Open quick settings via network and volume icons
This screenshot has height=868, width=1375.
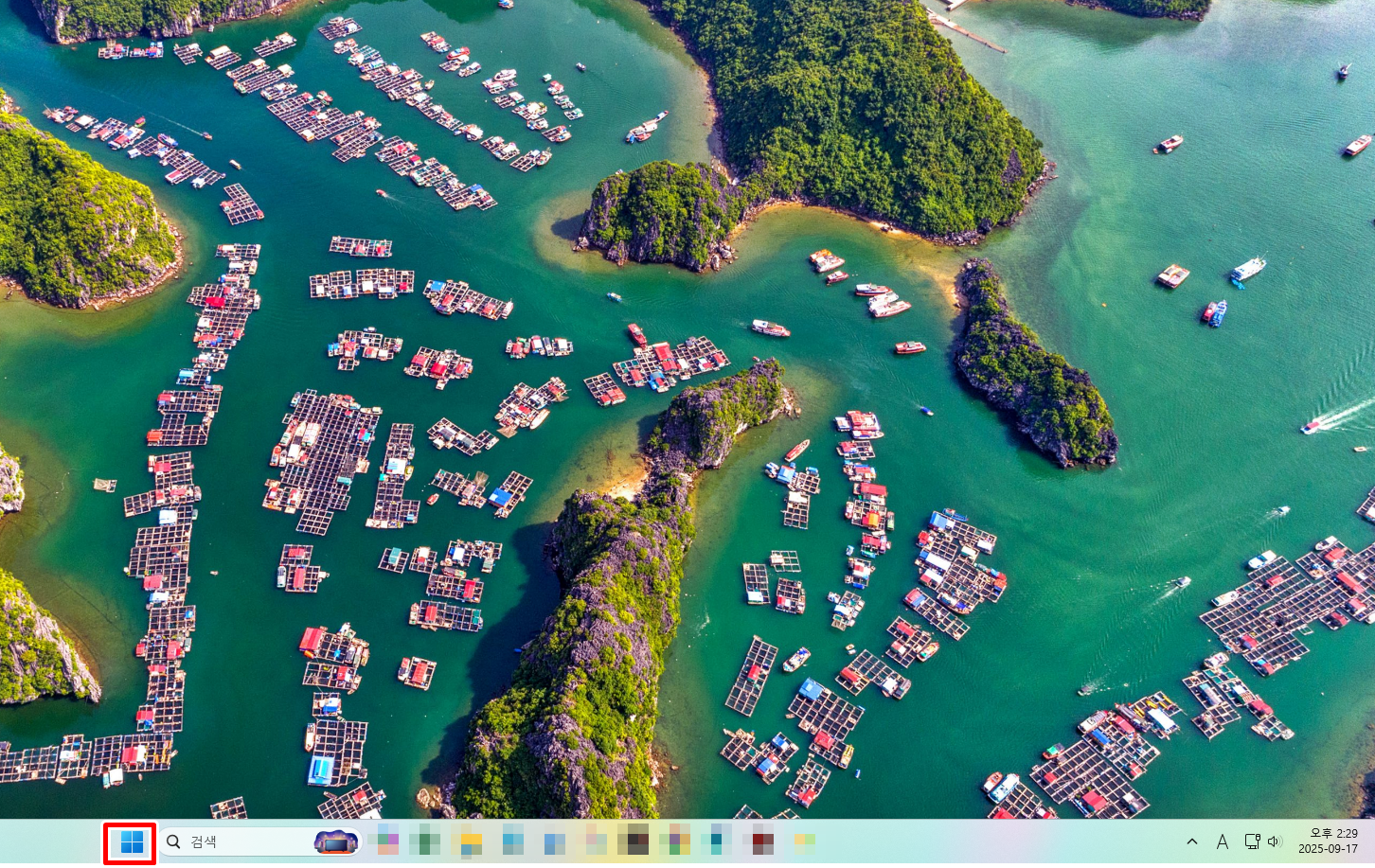[x=1263, y=841]
